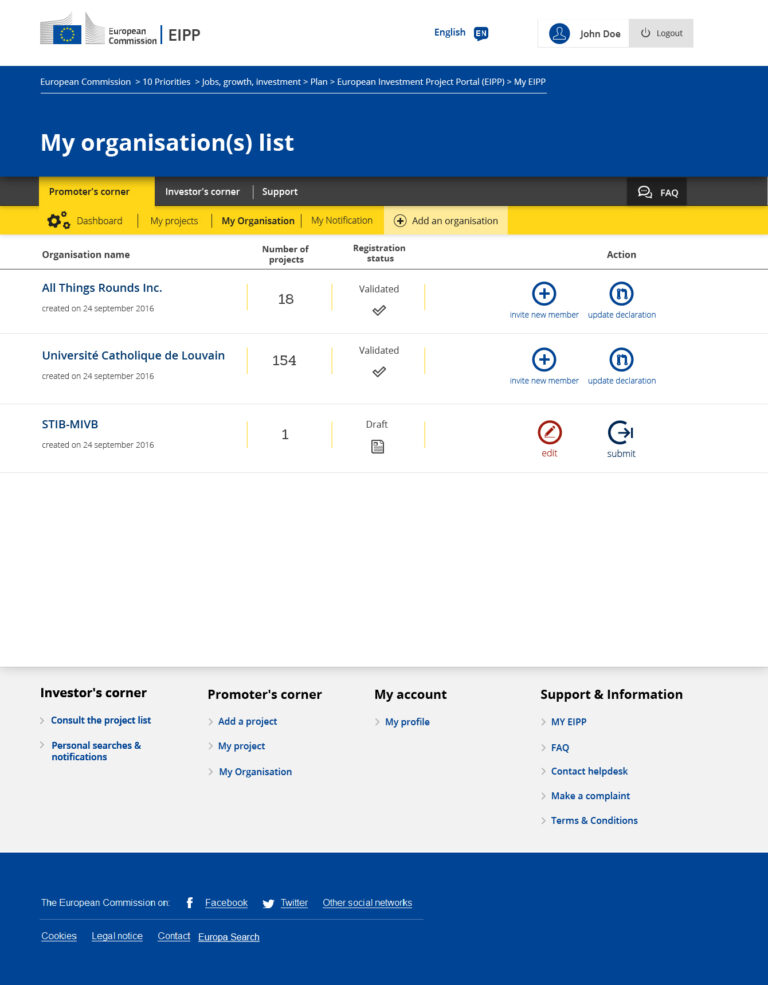Click Make a complaint link
The width and height of the screenshot is (768, 985).
point(590,795)
